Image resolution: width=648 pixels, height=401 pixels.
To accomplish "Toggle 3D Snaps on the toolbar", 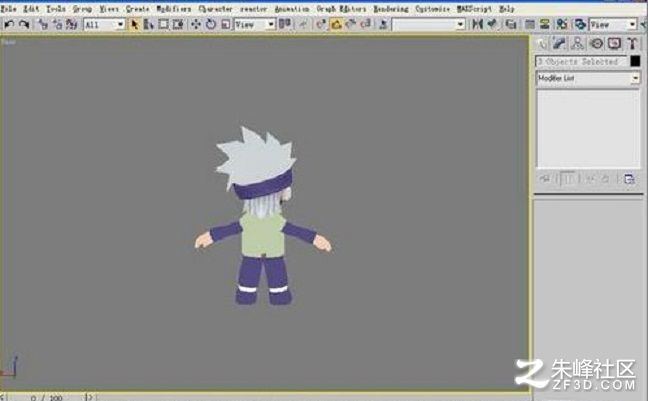I will (321, 24).
